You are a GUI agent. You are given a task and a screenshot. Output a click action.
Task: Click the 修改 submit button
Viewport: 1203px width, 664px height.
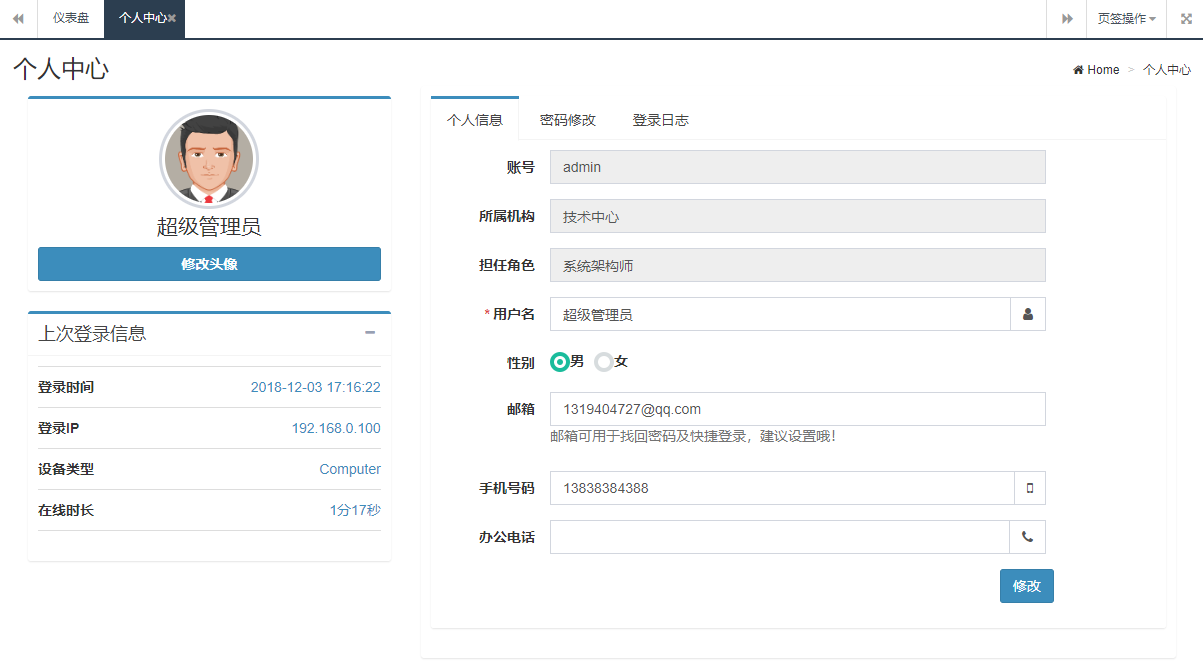tap(1027, 586)
